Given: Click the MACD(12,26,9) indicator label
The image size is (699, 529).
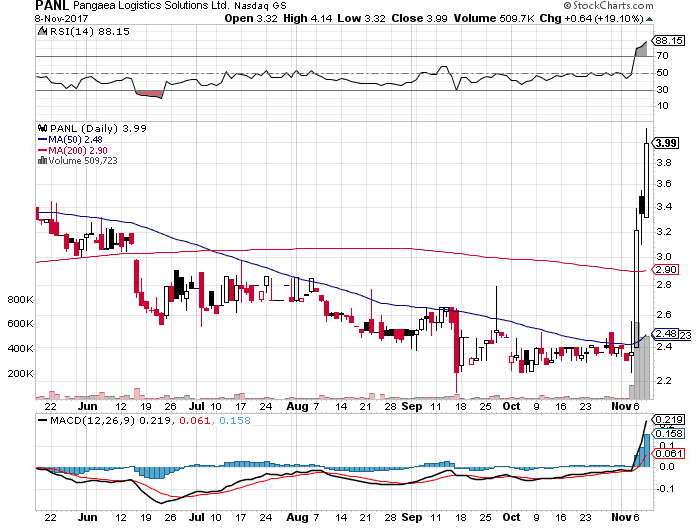Looking at the screenshot, I should [x=92, y=421].
